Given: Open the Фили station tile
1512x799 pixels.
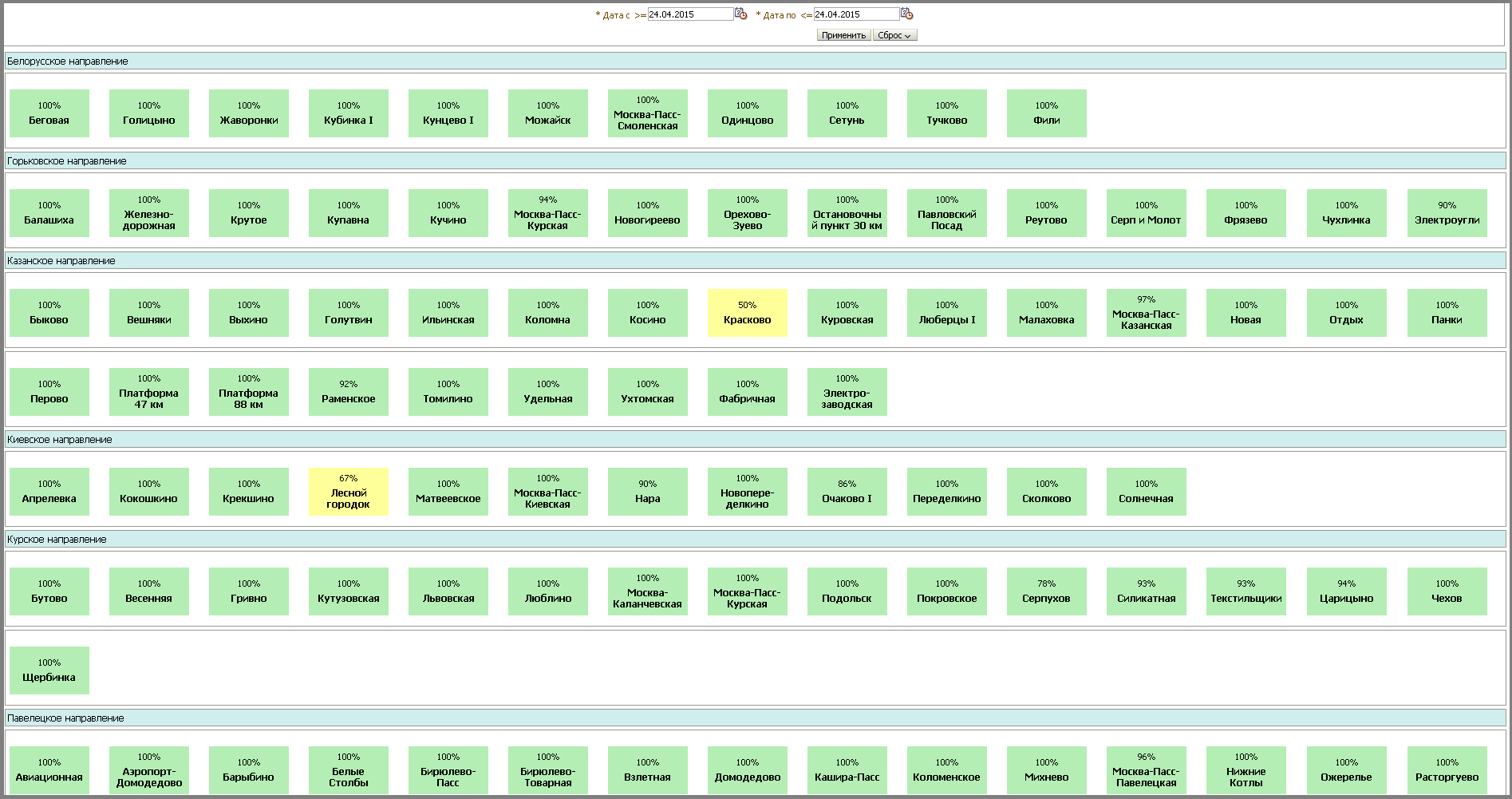Looking at the screenshot, I should (x=1047, y=113).
